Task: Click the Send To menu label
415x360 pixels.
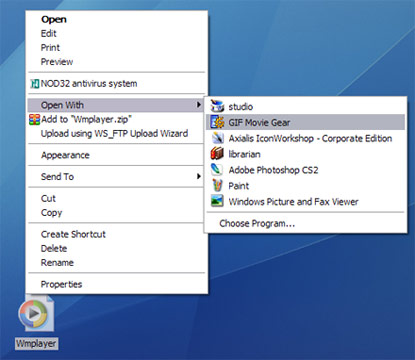Action: [57, 176]
